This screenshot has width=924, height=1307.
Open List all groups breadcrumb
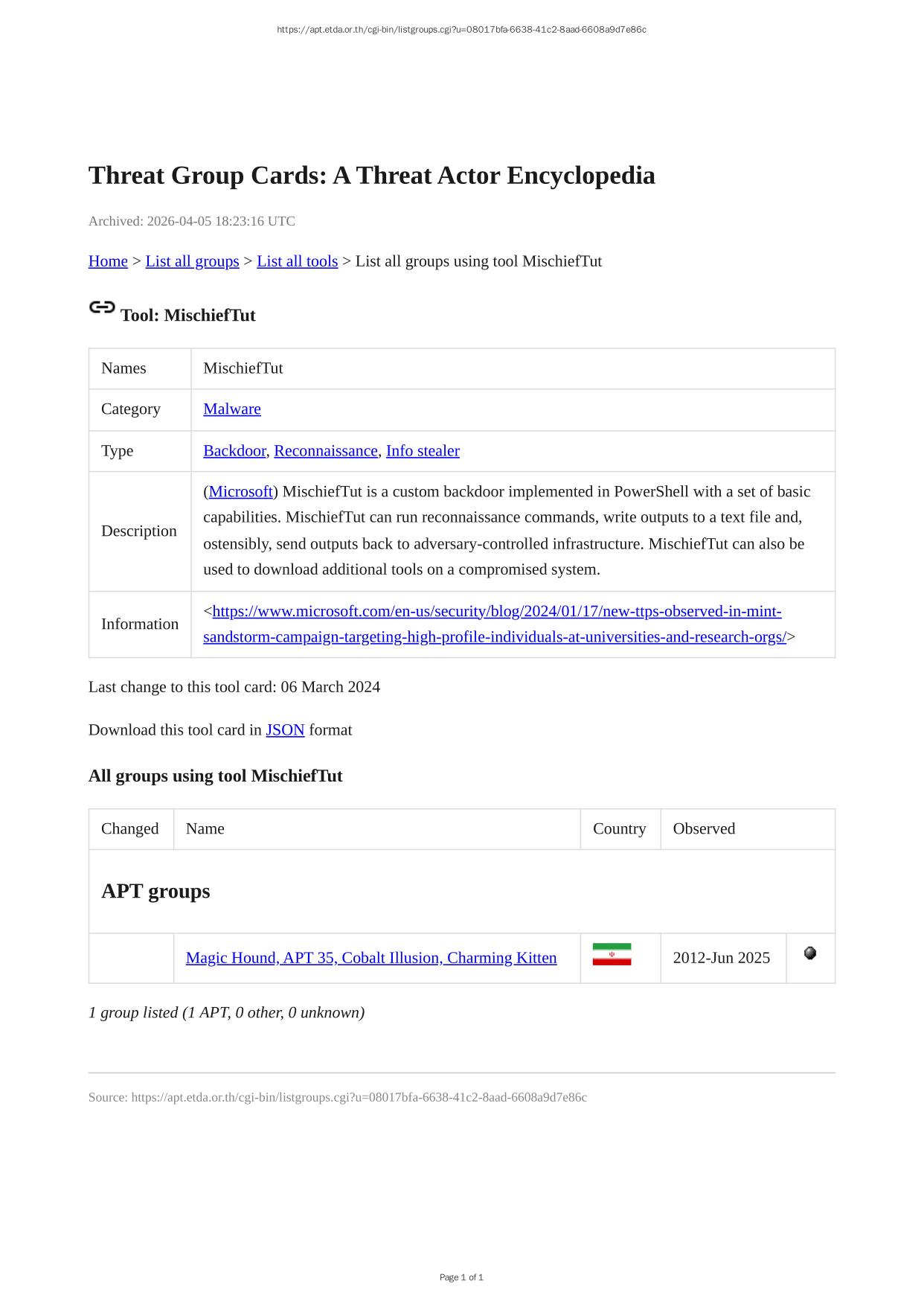[x=192, y=261]
